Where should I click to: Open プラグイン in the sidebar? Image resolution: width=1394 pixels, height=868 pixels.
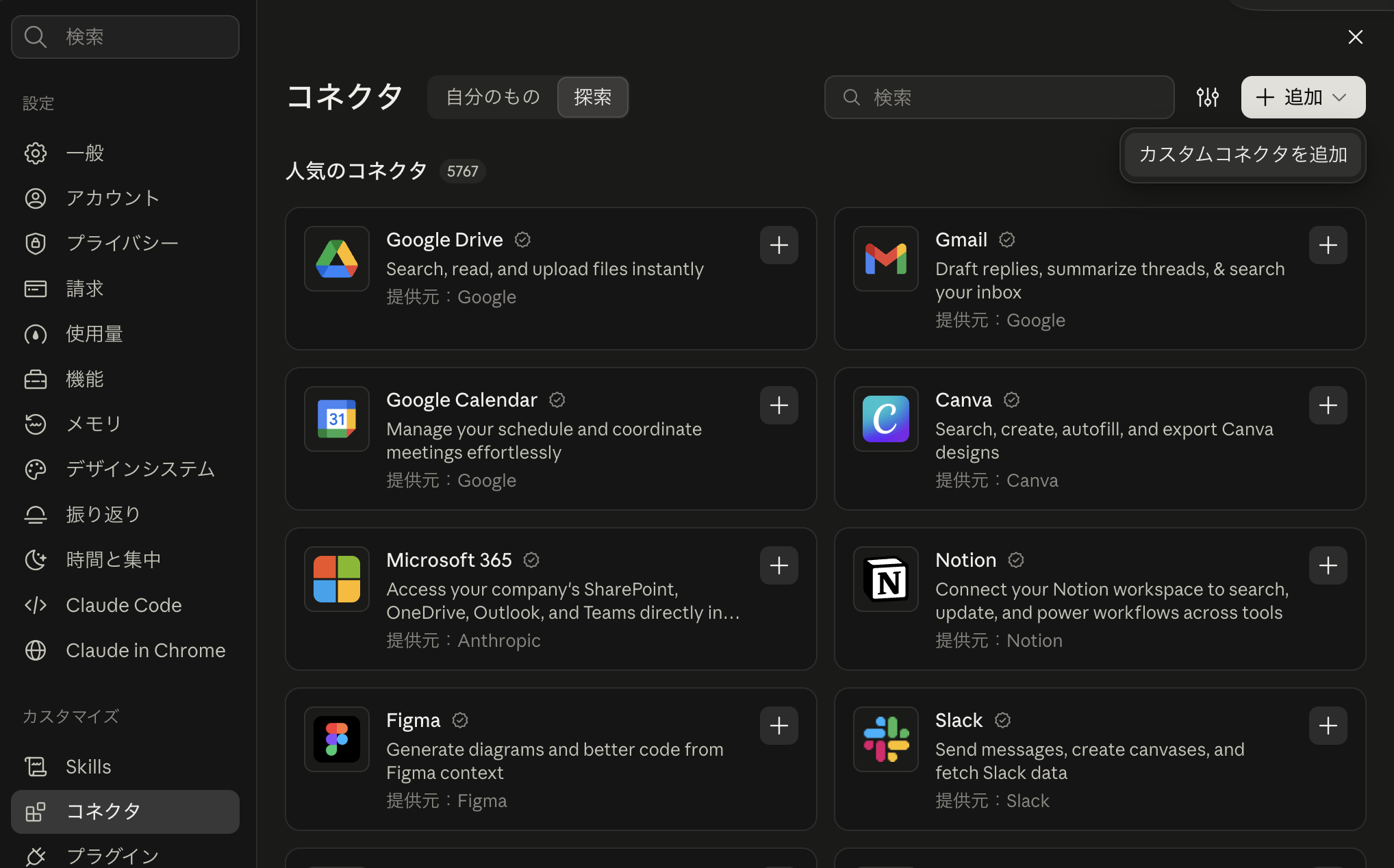[x=125, y=855]
